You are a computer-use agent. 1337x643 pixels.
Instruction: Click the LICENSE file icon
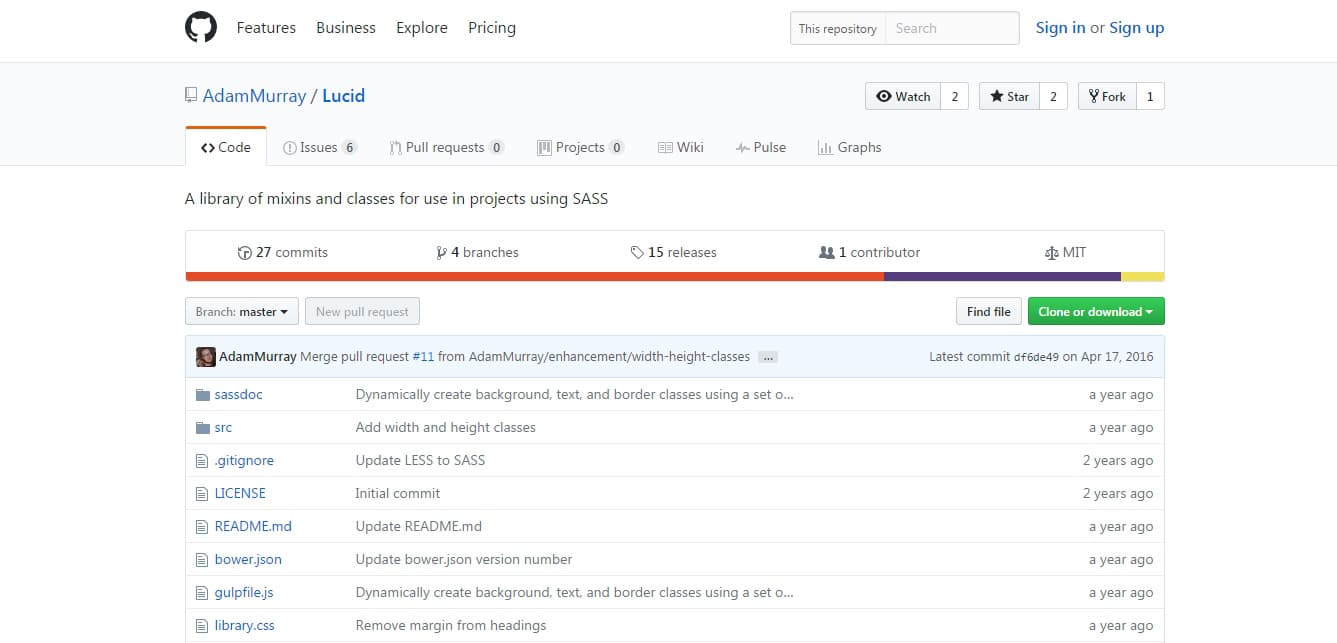pyautogui.click(x=202, y=493)
